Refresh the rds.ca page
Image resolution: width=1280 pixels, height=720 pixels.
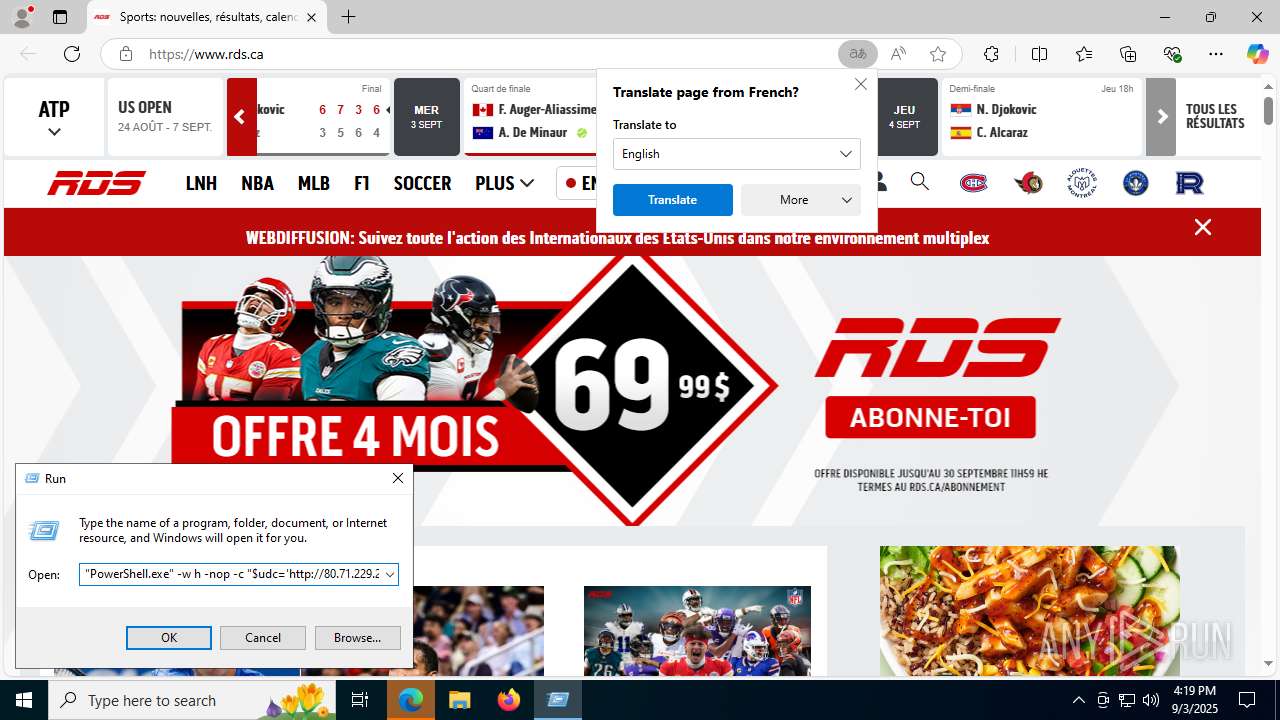tap(72, 54)
